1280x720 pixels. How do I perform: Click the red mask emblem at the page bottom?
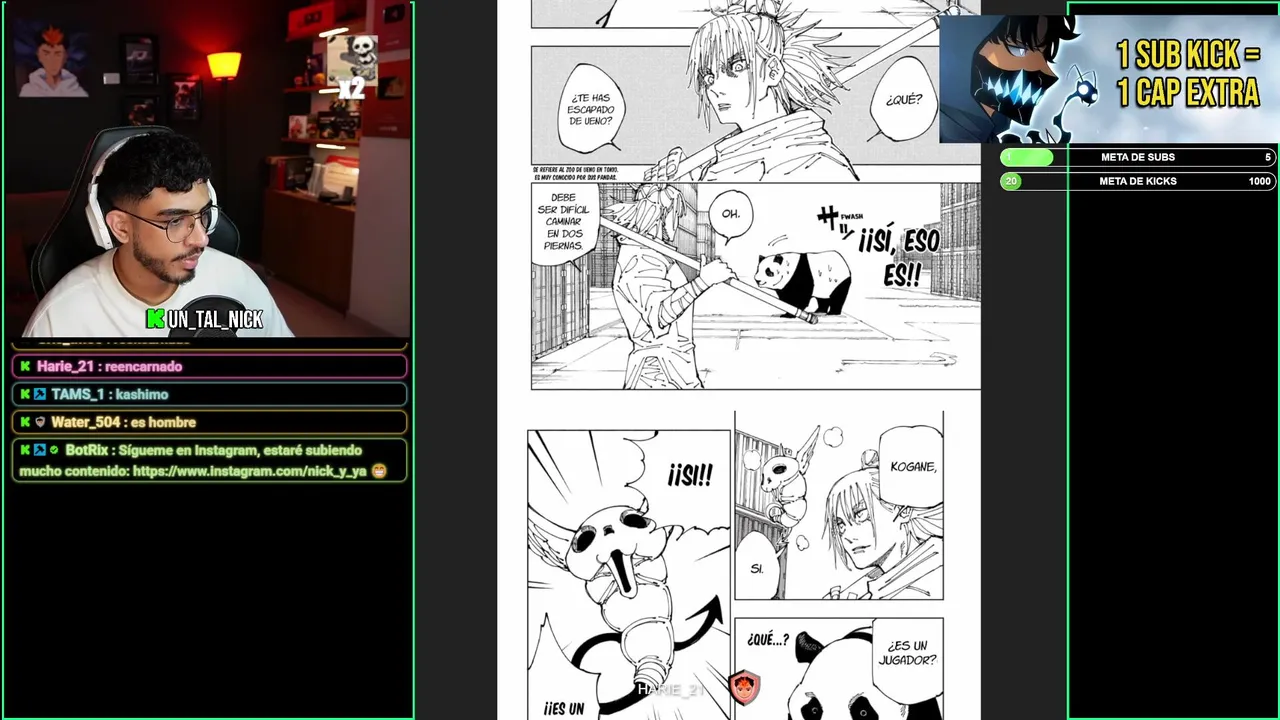pos(745,687)
